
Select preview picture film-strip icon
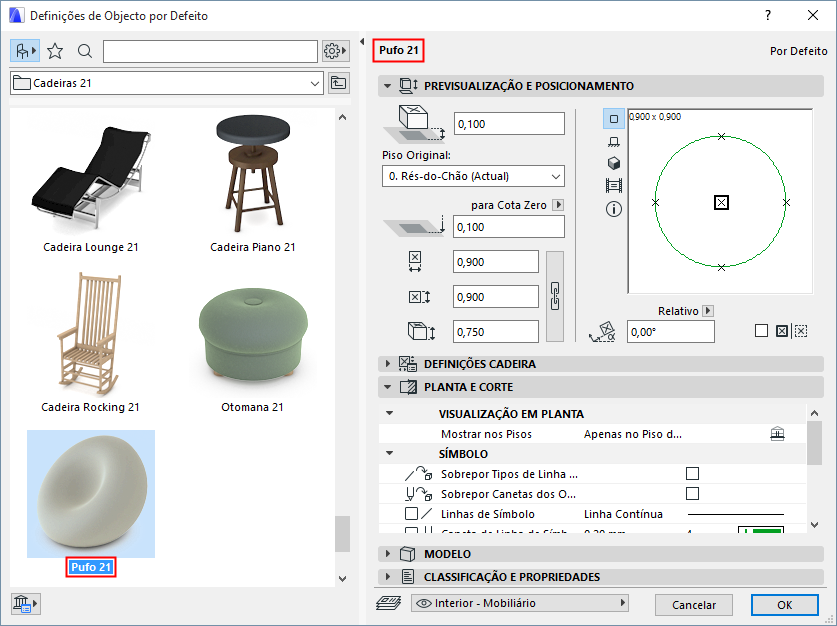pyautogui.click(x=614, y=186)
